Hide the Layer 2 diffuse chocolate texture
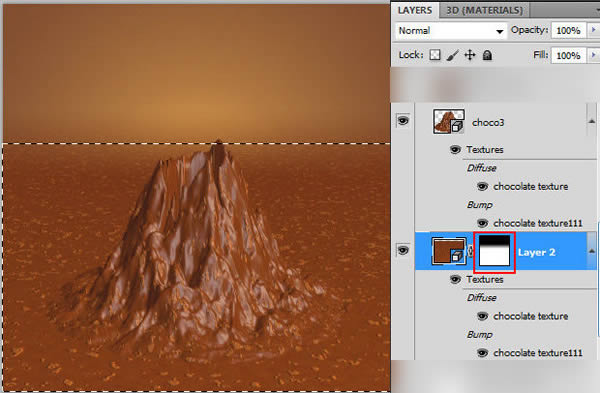Image resolution: width=600 pixels, height=393 pixels. pyautogui.click(x=483, y=316)
